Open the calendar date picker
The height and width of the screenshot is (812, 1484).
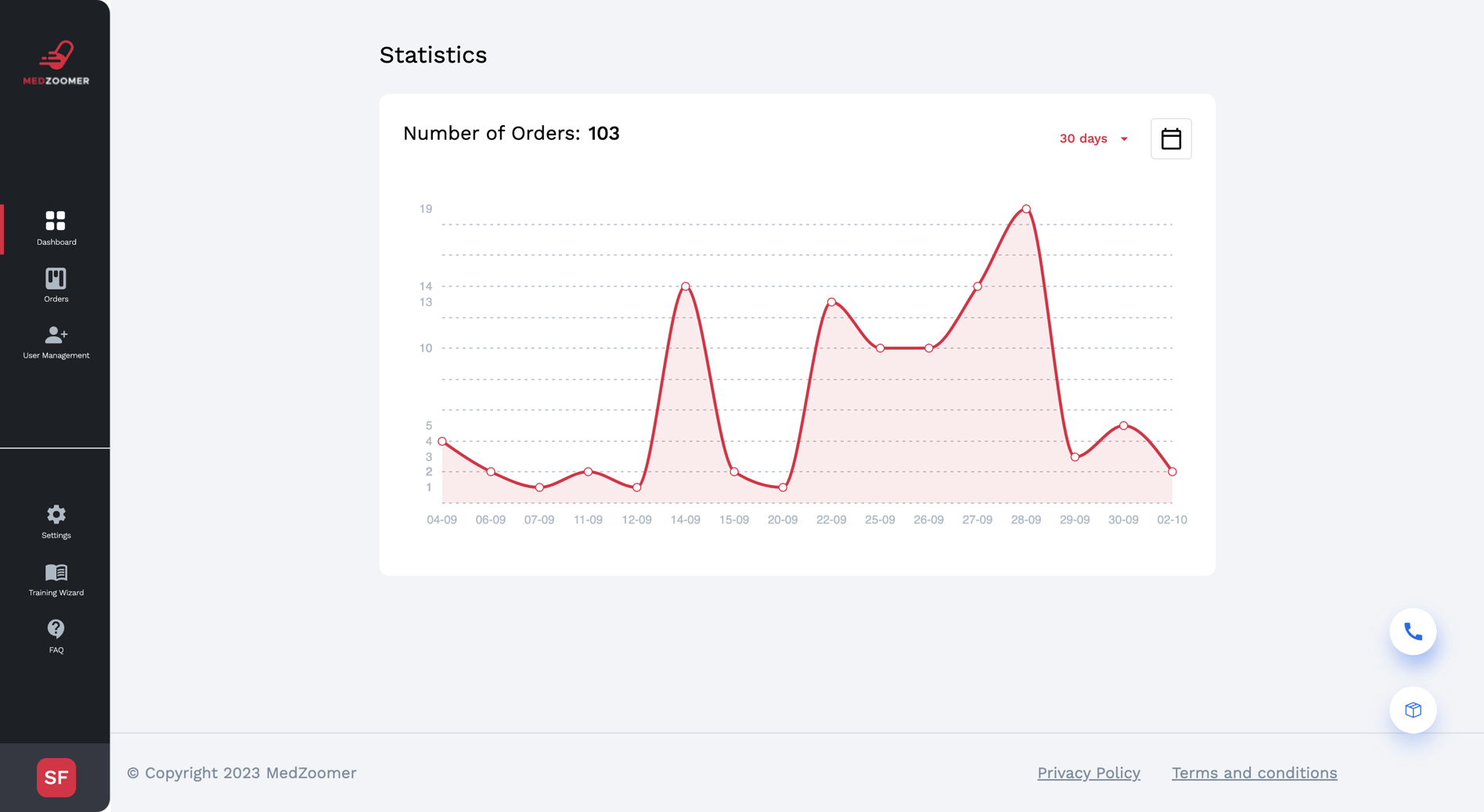1171,138
